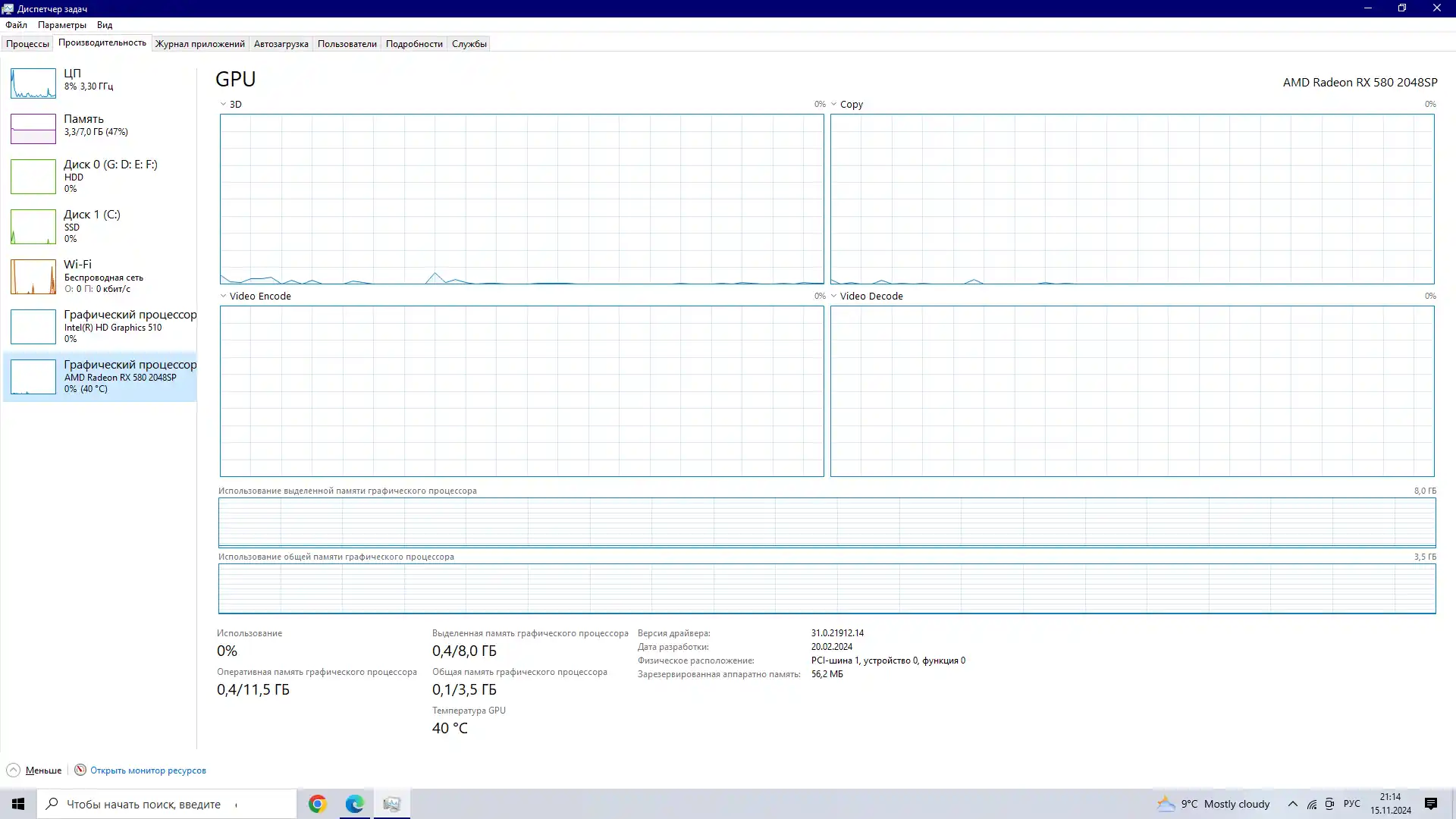Click the taskbar search box
This screenshot has height=819, width=1456.
(x=167, y=804)
